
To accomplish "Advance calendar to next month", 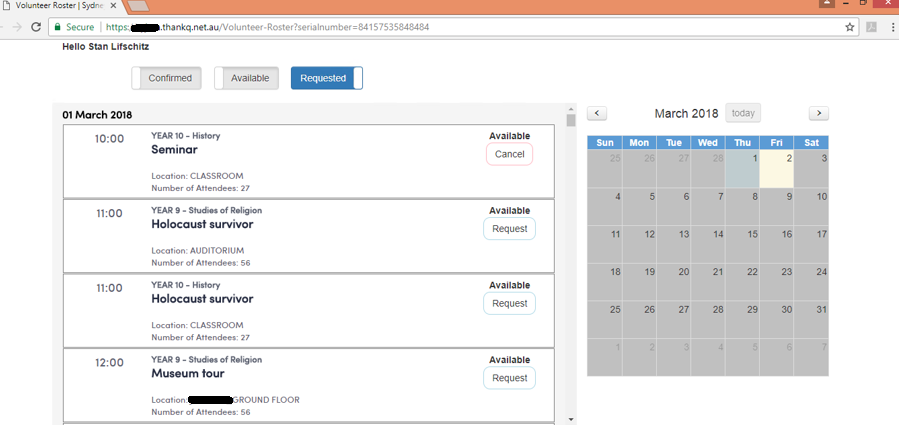I will tap(818, 114).
